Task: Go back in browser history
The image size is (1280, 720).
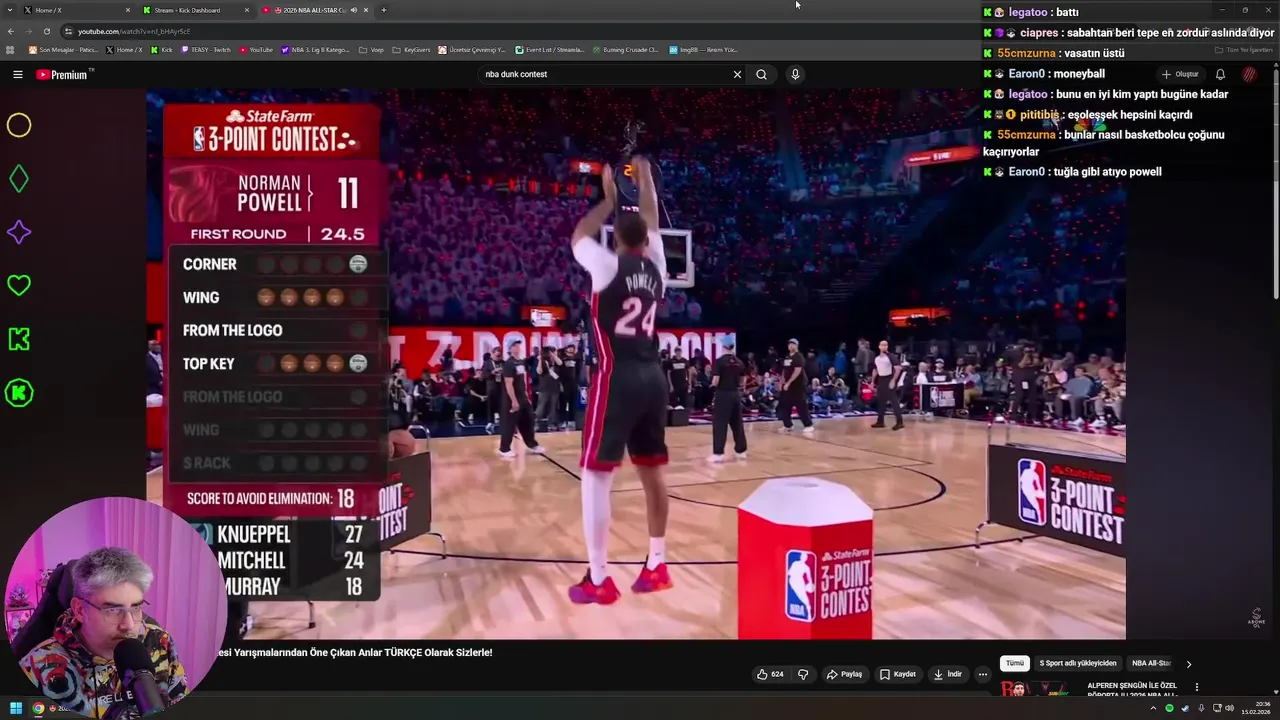Action: click(x=11, y=31)
